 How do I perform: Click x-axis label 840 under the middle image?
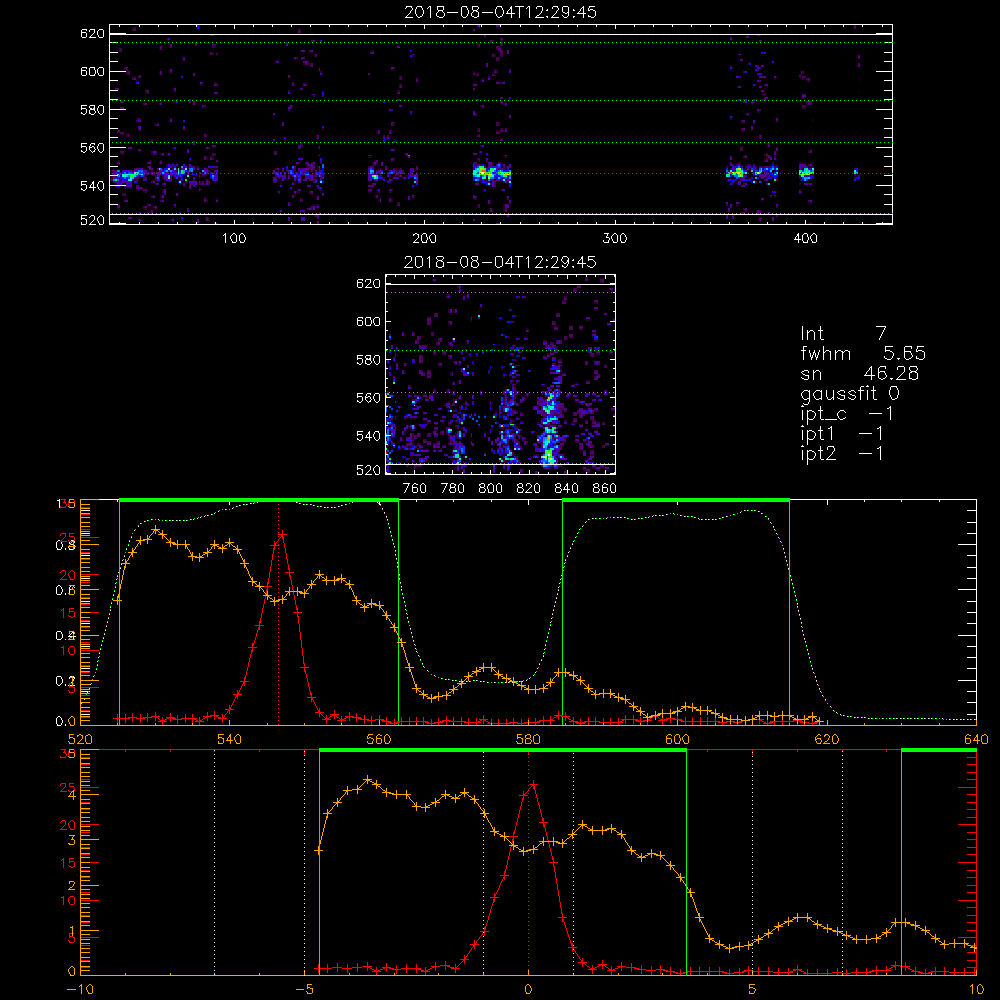click(x=566, y=489)
